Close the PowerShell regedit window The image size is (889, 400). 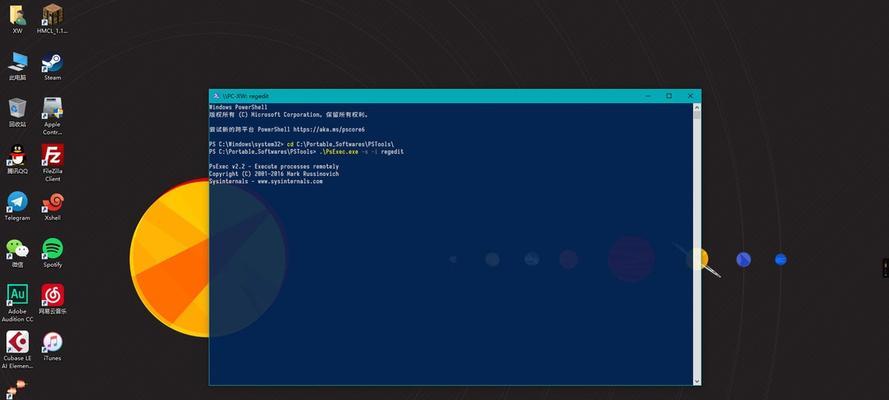(x=690, y=96)
